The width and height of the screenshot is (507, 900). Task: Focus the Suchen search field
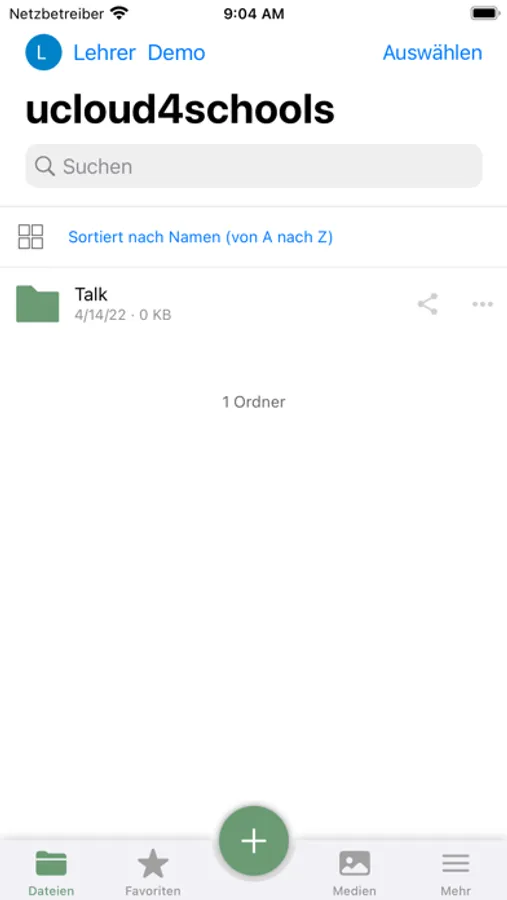tap(254, 166)
